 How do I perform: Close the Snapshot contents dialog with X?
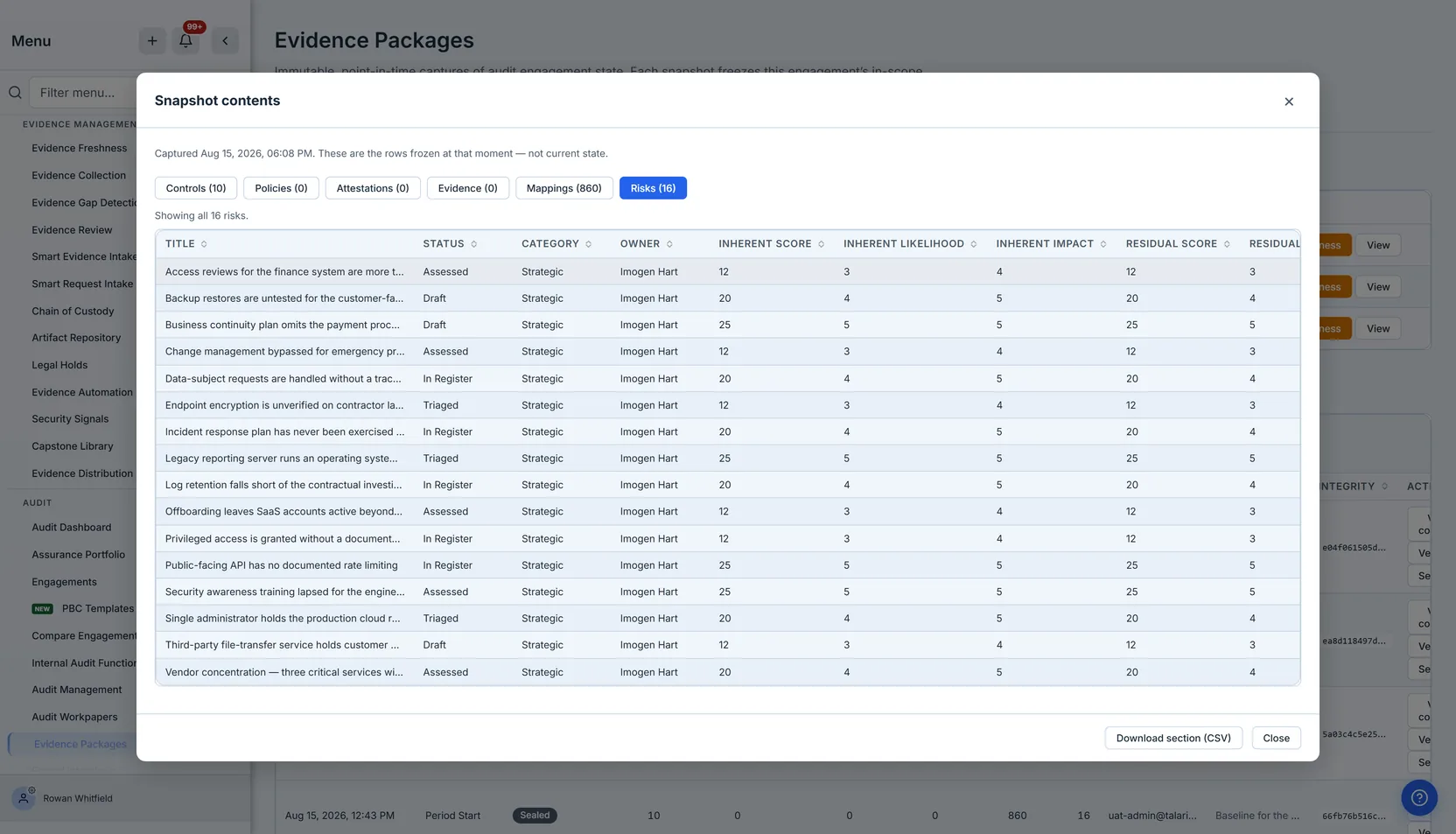(1288, 102)
